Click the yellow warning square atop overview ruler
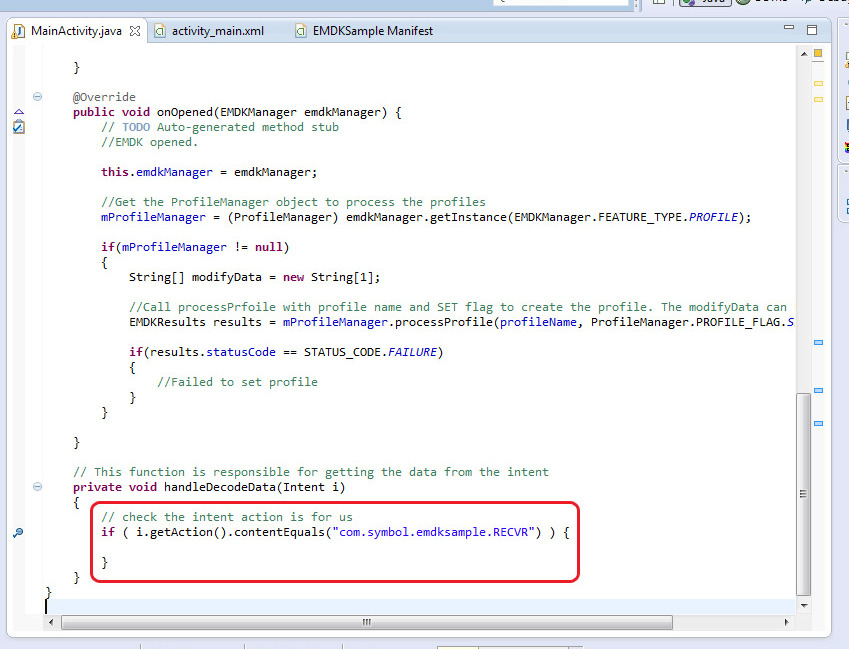849x649 pixels. (818, 53)
